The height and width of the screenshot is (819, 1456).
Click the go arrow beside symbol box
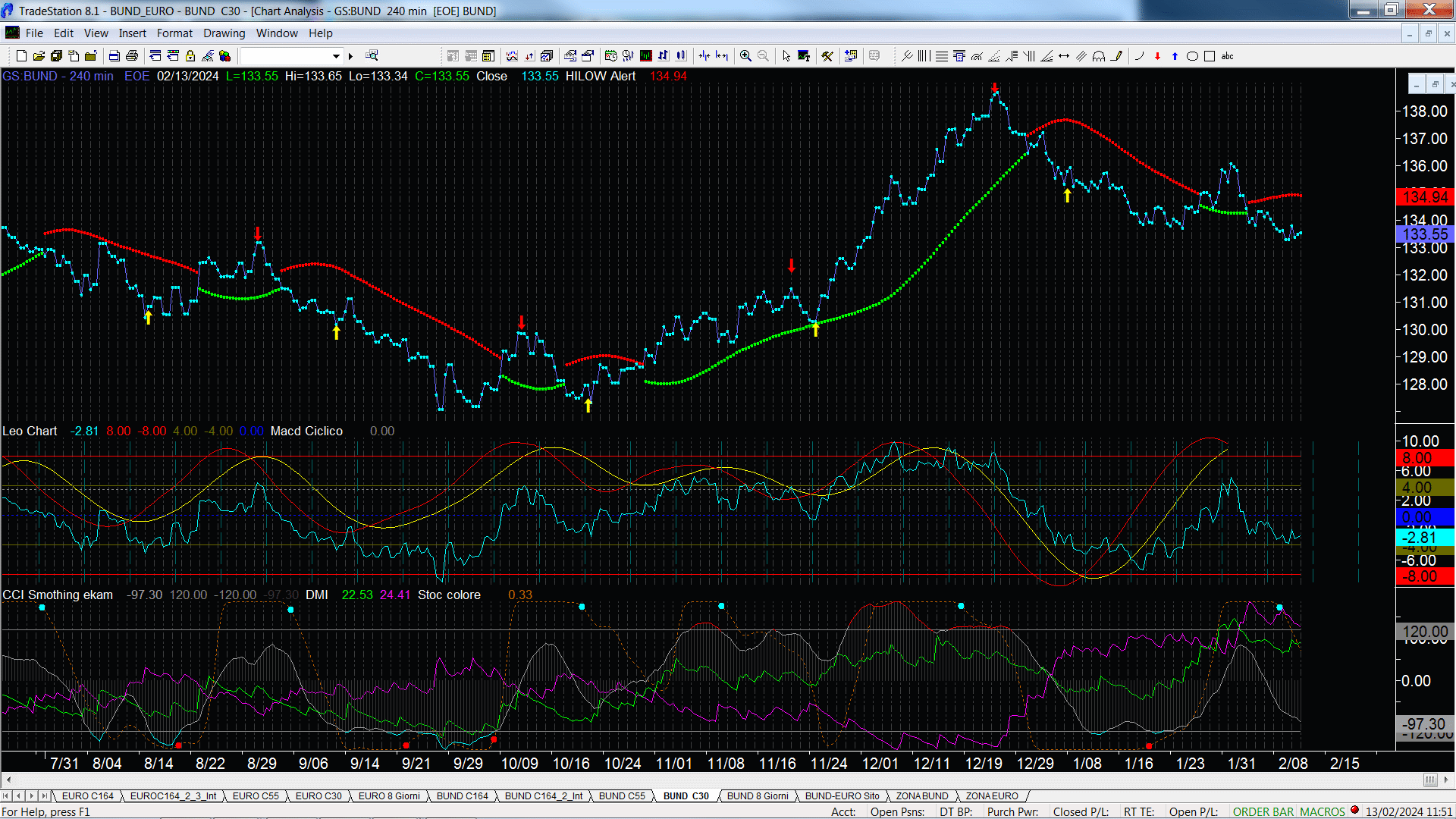click(x=350, y=56)
